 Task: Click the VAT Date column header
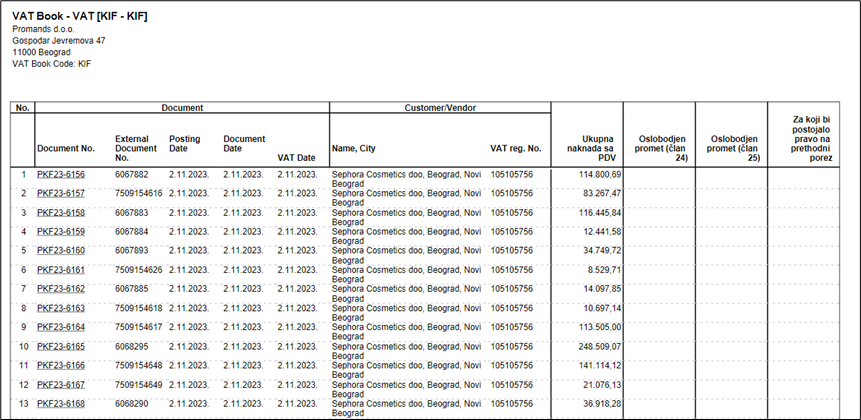(297, 158)
